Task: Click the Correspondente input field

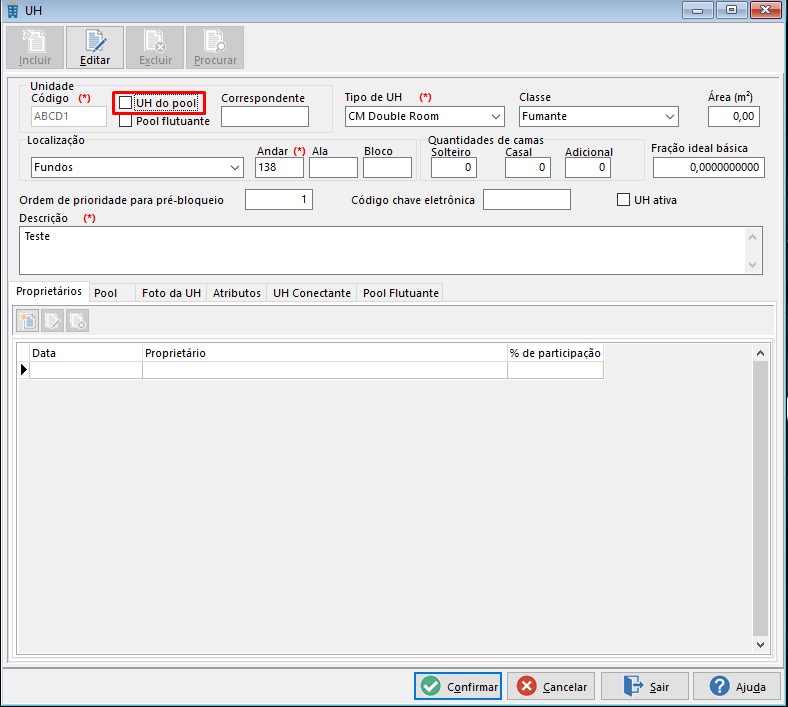Action: click(x=265, y=117)
